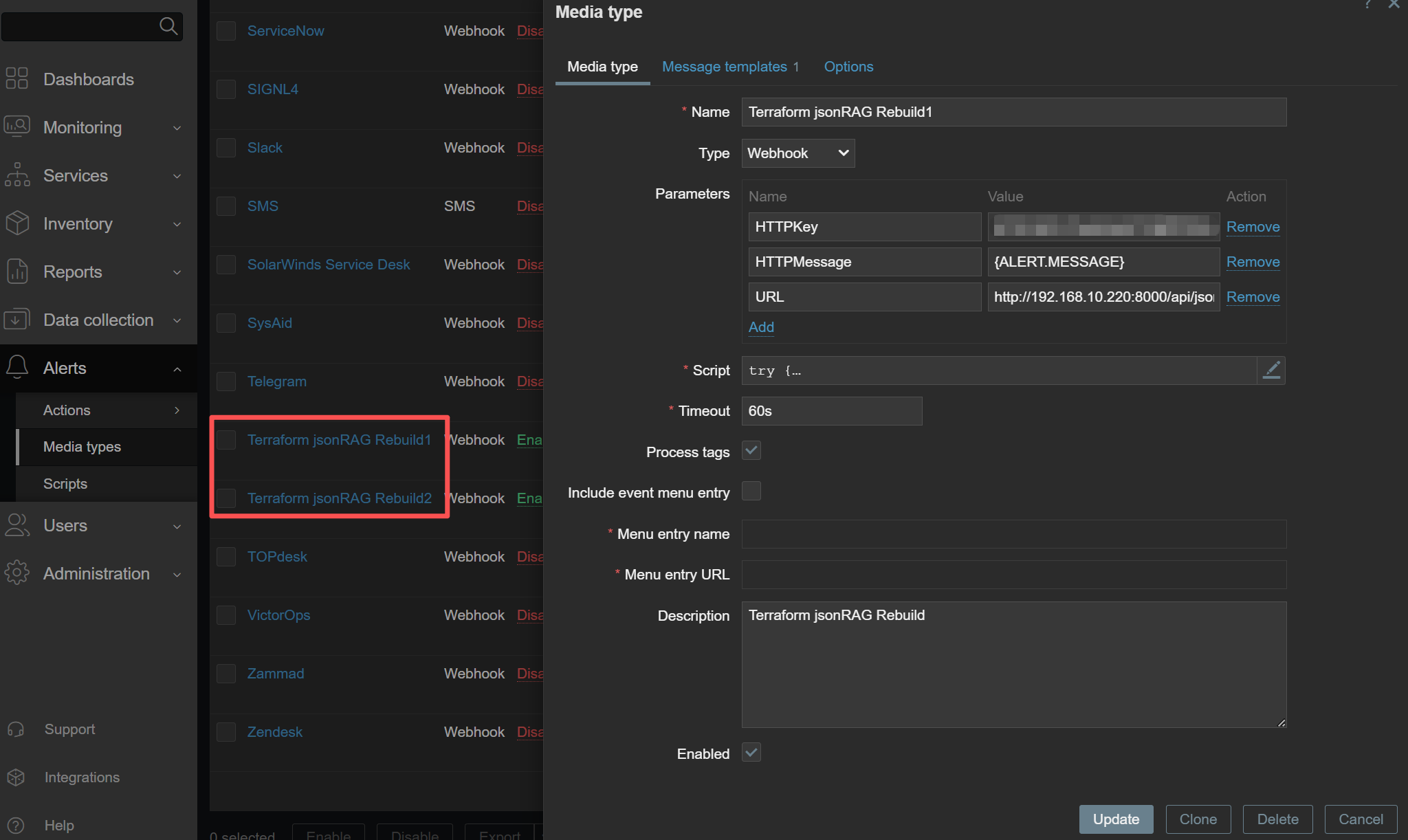The width and height of the screenshot is (1408, 840).
Task: Select the Telegram row checkbox
Action: (x=226, y=382)
